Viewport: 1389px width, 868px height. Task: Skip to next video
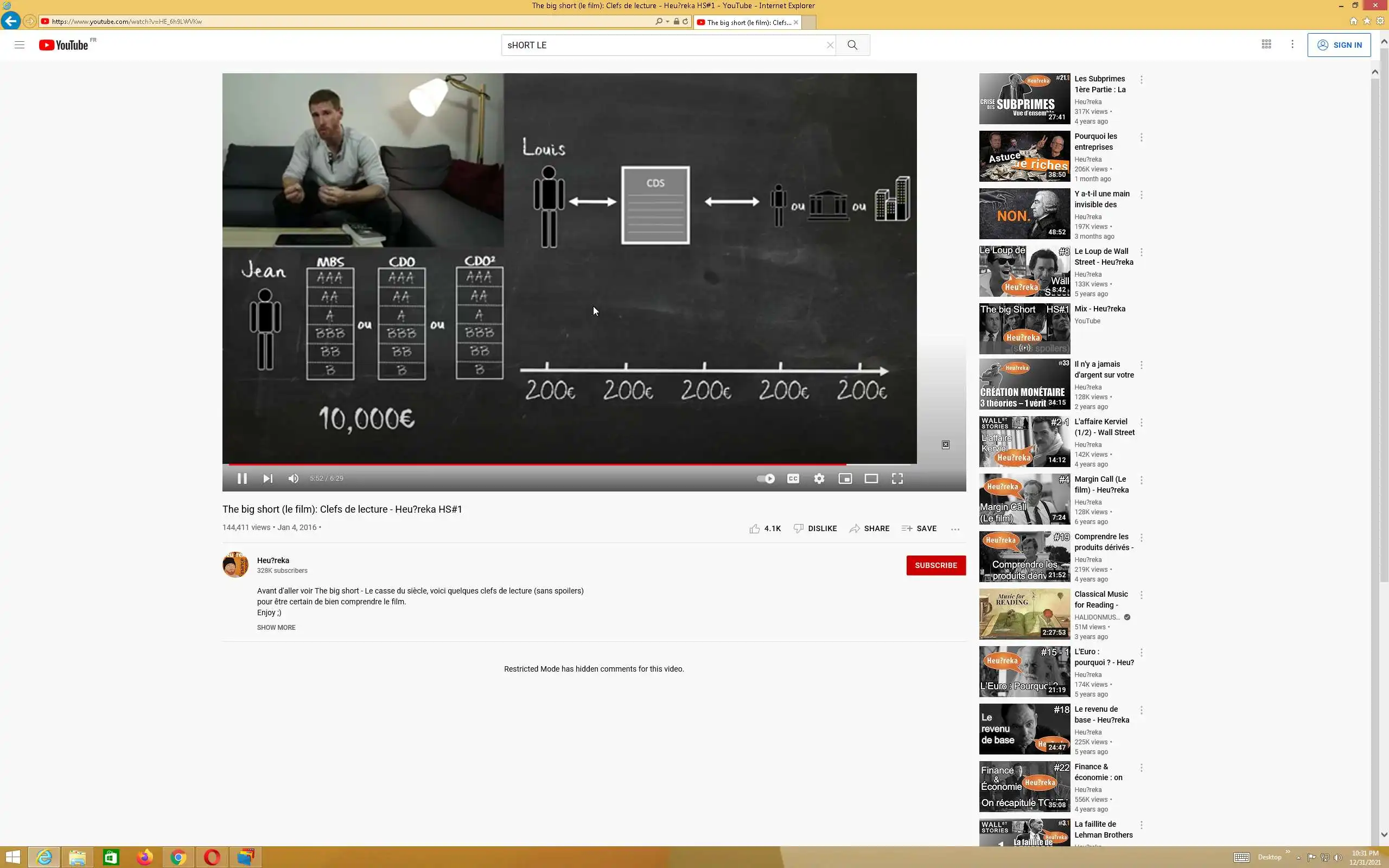coord(267,478)
